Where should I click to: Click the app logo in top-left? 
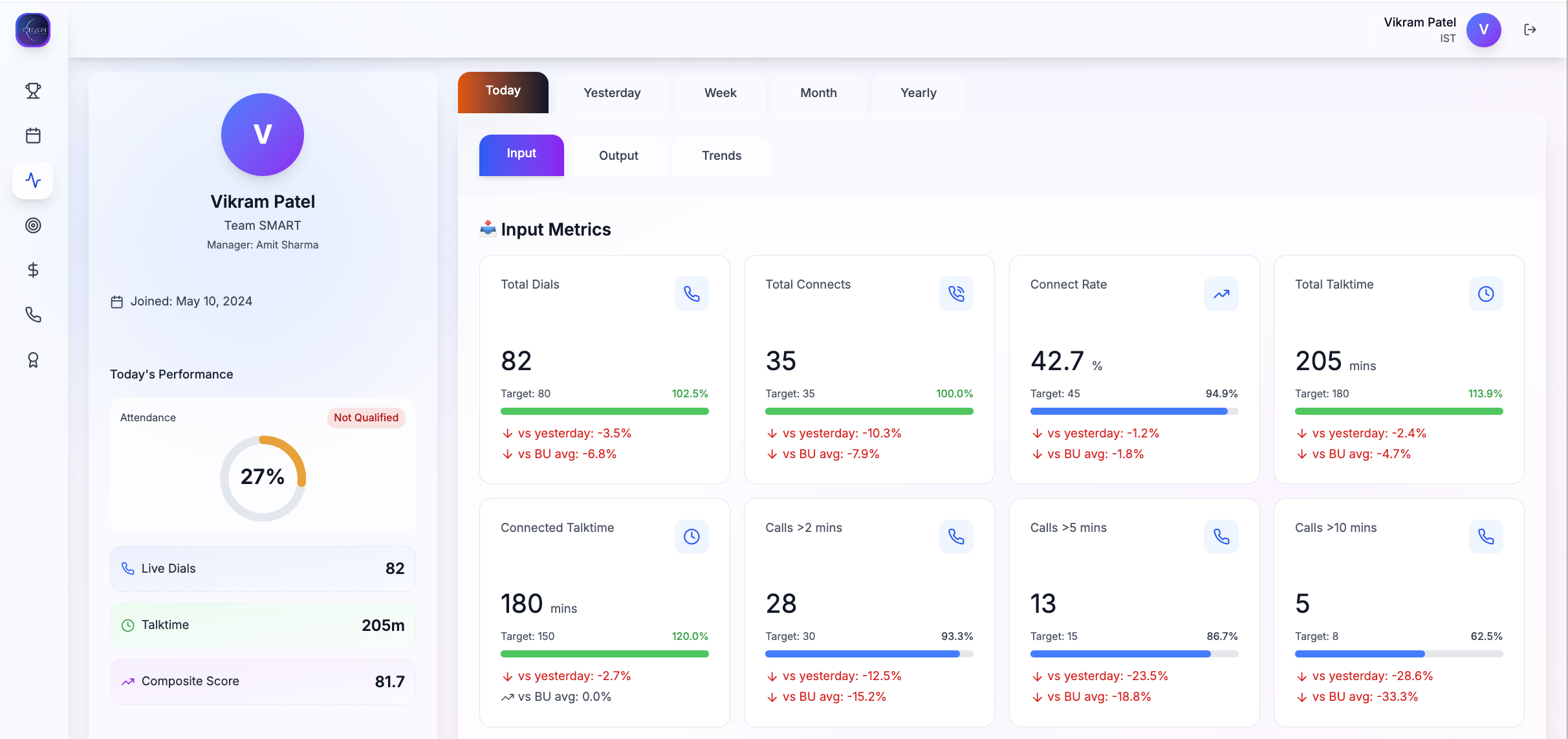33,30
